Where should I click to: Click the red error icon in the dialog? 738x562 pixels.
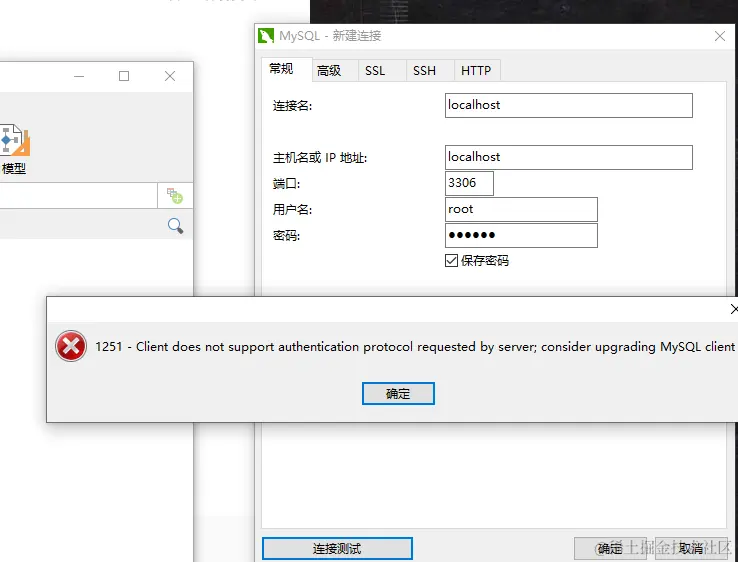click(71, 346)
